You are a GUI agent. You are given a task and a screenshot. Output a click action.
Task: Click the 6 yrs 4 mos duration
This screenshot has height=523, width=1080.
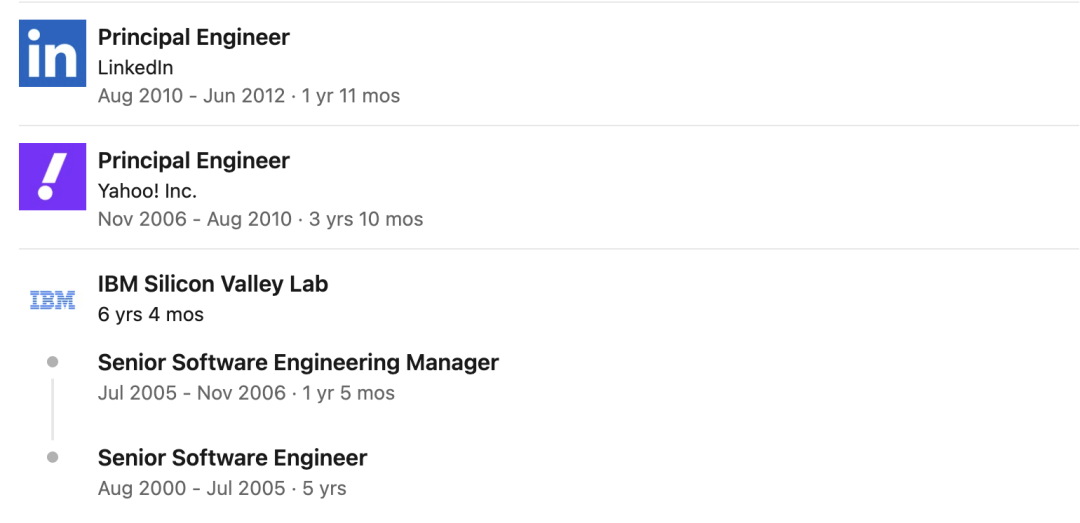(150, 314)
